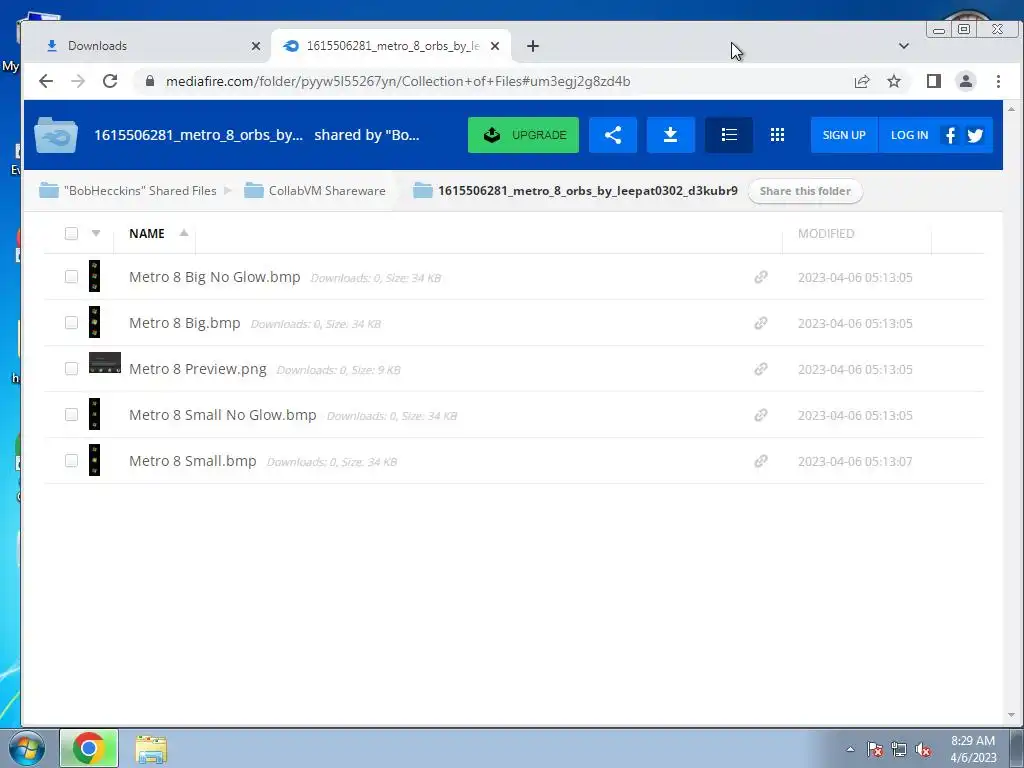Open the Chrome profile avatar
This screenshot has height=768, width=1024.
click(966, 81)
